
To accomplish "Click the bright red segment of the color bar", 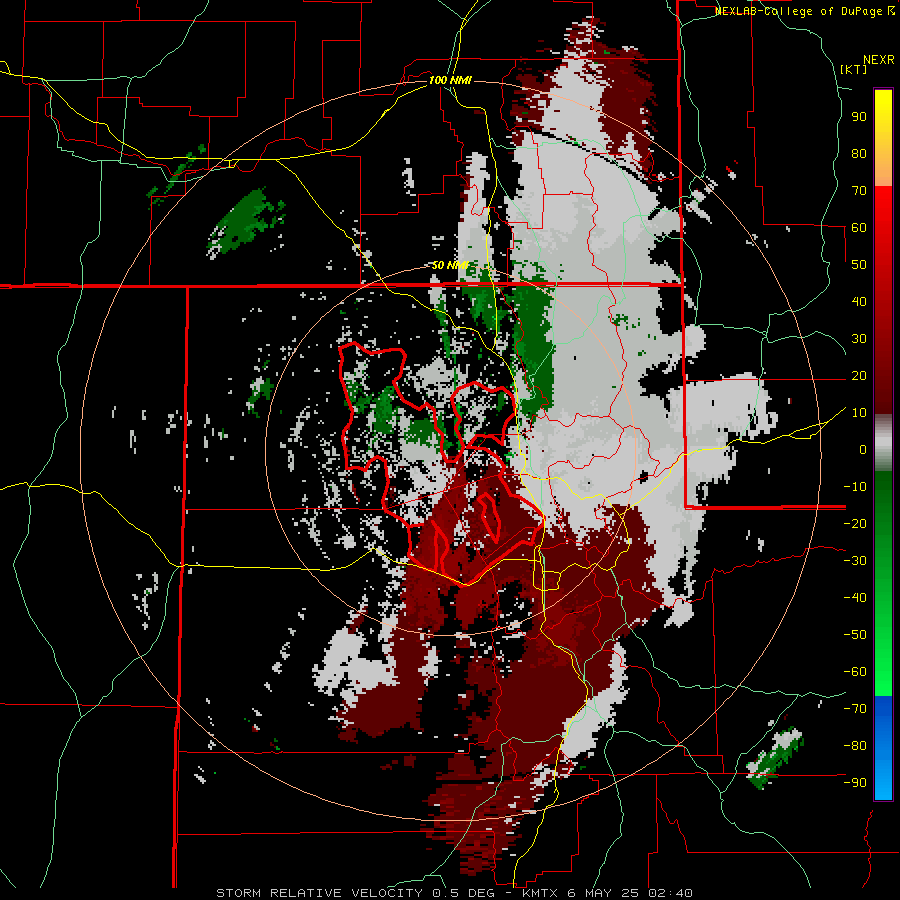I will 883,300.
